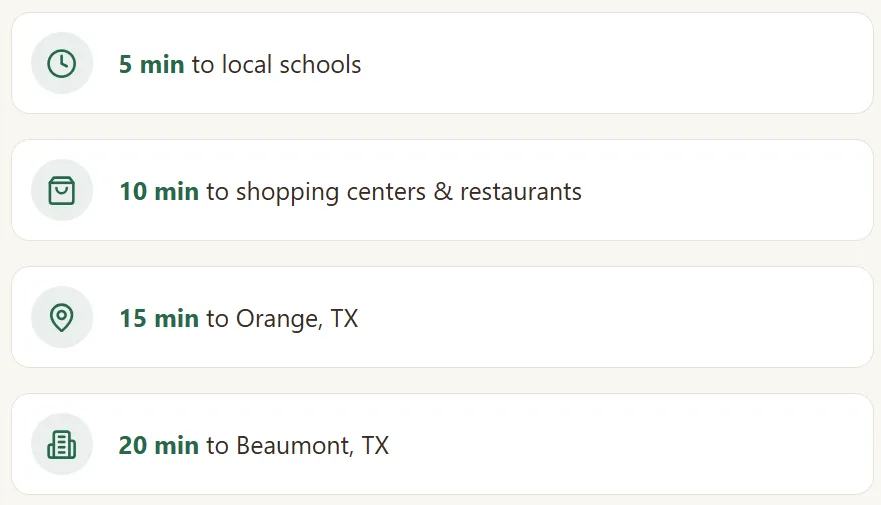This screenshot has height=505, width=881.
Task: Click the 'Orange, TX' text
Action: coord(297,319)
